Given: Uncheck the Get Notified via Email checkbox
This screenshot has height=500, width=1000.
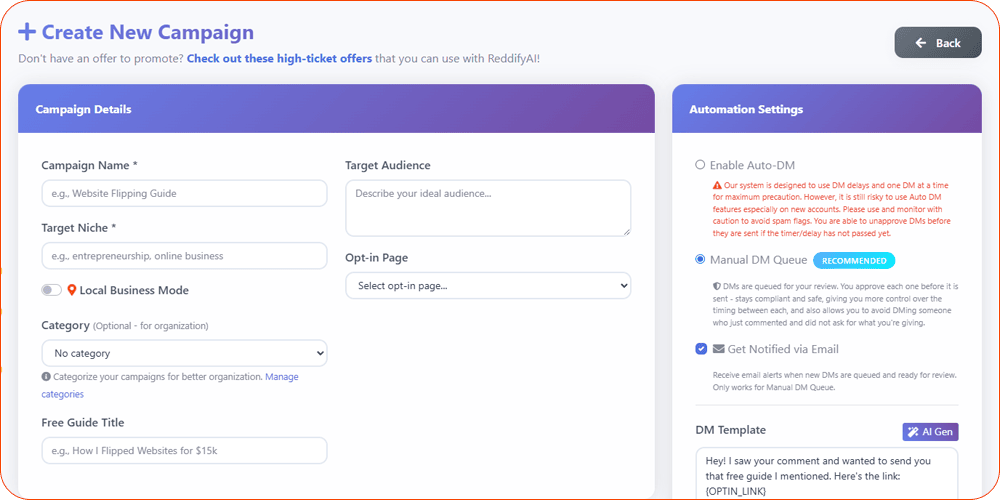Looking at the screenshot, I should [701, 349].
